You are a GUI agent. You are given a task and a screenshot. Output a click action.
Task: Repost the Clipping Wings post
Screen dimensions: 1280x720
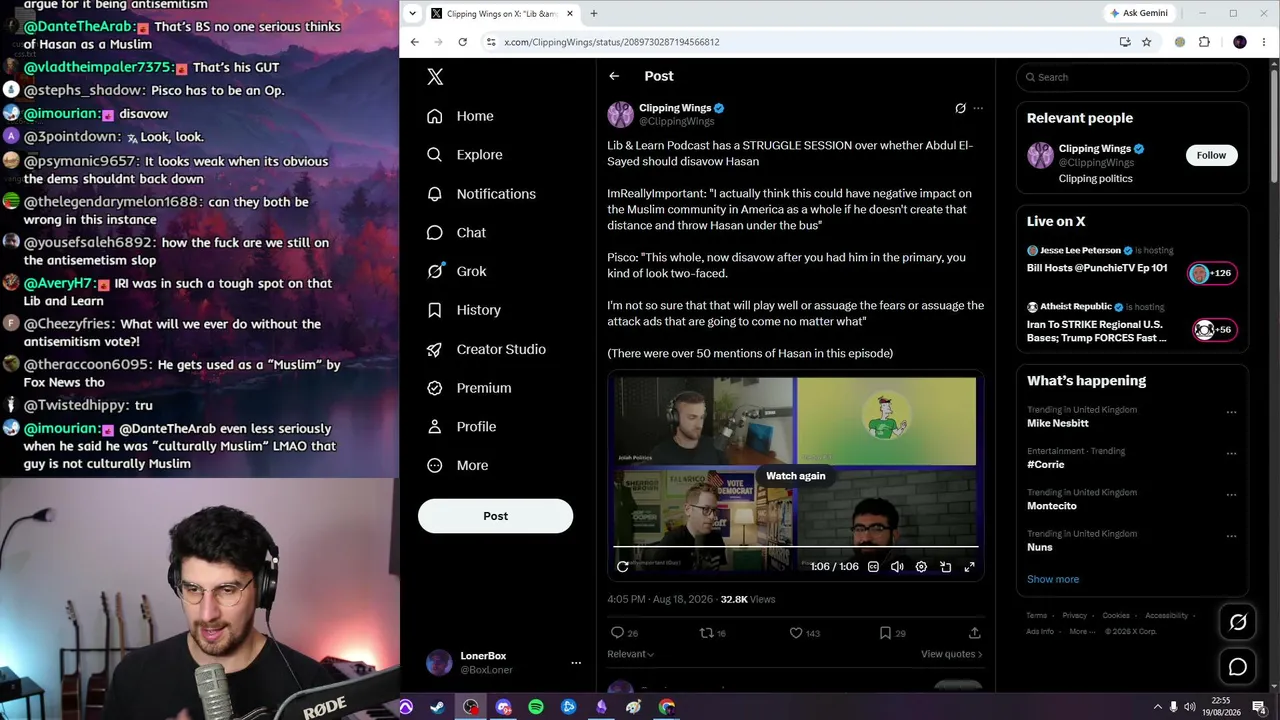706,633
